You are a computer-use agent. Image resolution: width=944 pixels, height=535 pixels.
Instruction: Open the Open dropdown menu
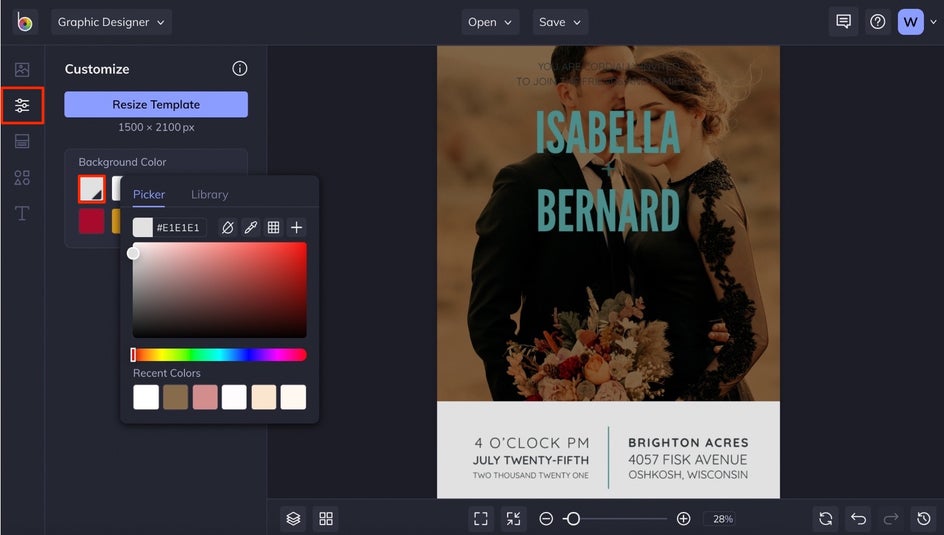click(x=490, y=22)
